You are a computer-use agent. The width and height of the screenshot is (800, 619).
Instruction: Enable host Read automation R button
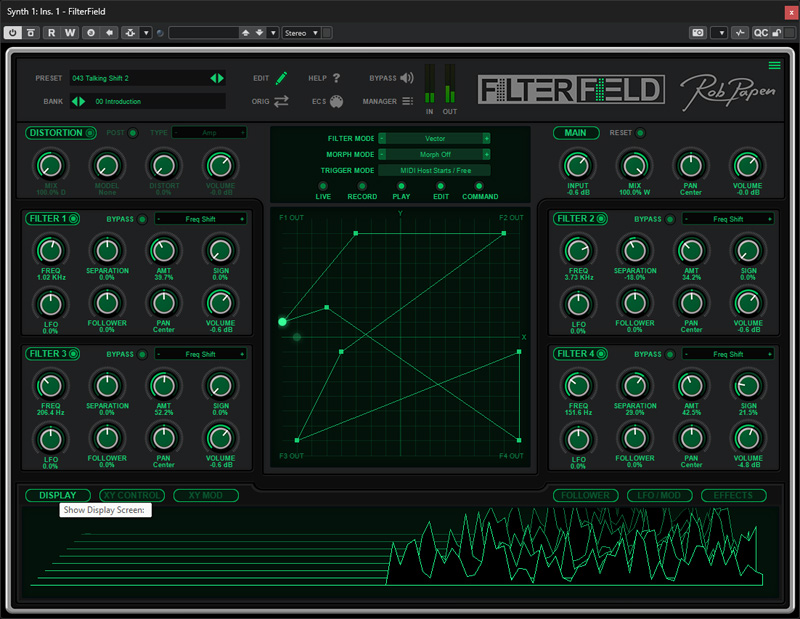(x=52, y=33)
